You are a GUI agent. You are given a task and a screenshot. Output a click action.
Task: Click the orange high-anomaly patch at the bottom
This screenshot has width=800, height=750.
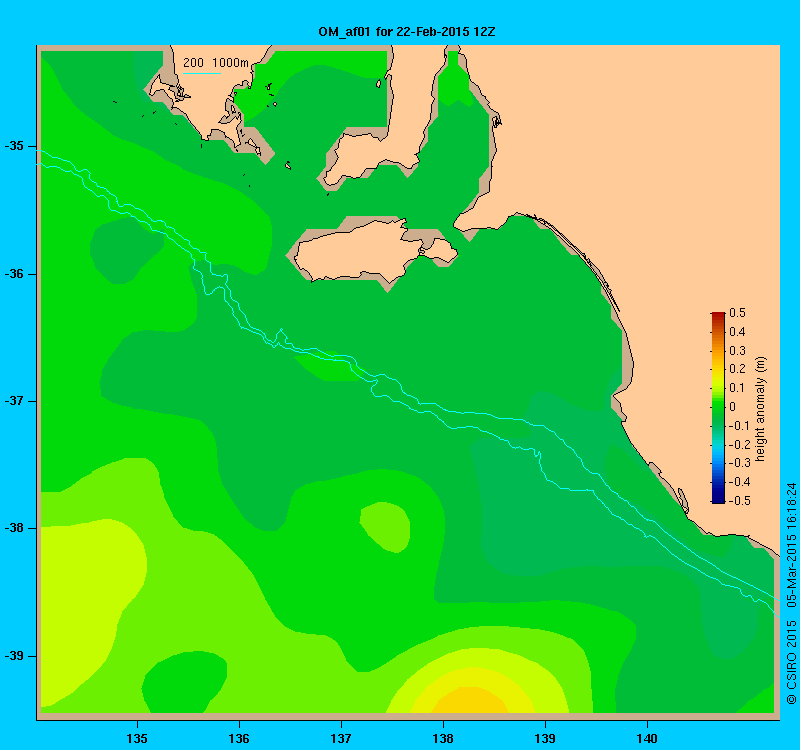pos(470,700)
